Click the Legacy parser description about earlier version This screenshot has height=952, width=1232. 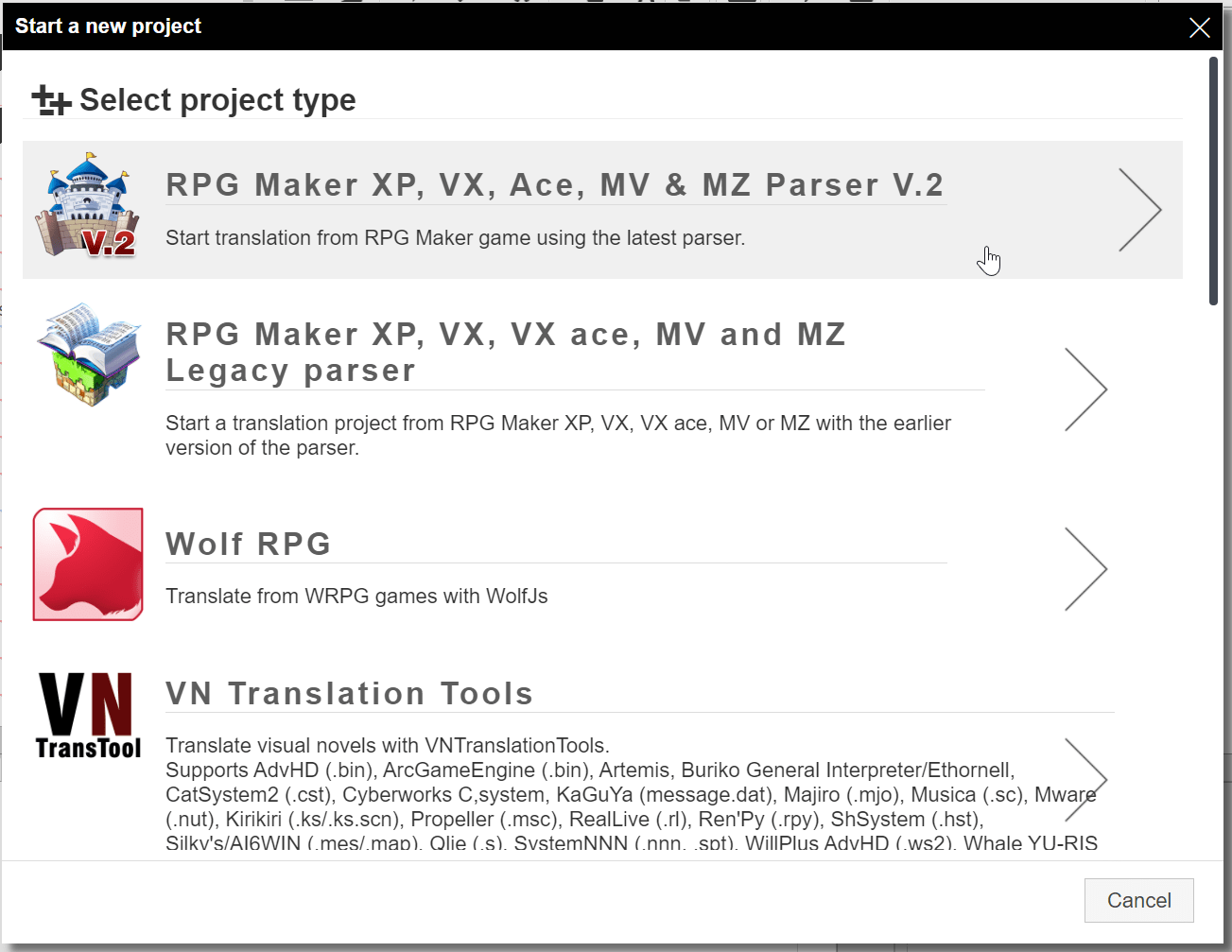click(558, 435)
